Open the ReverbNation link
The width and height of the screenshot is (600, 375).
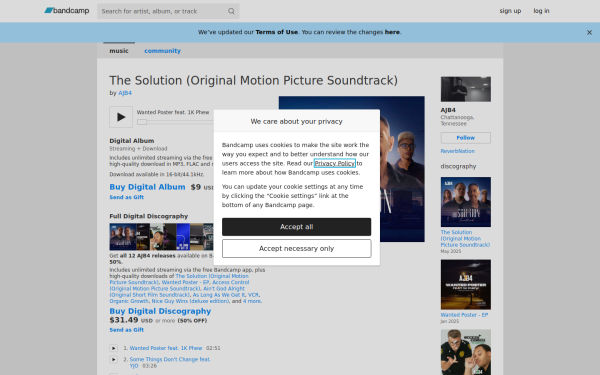[x=458, y=151]
